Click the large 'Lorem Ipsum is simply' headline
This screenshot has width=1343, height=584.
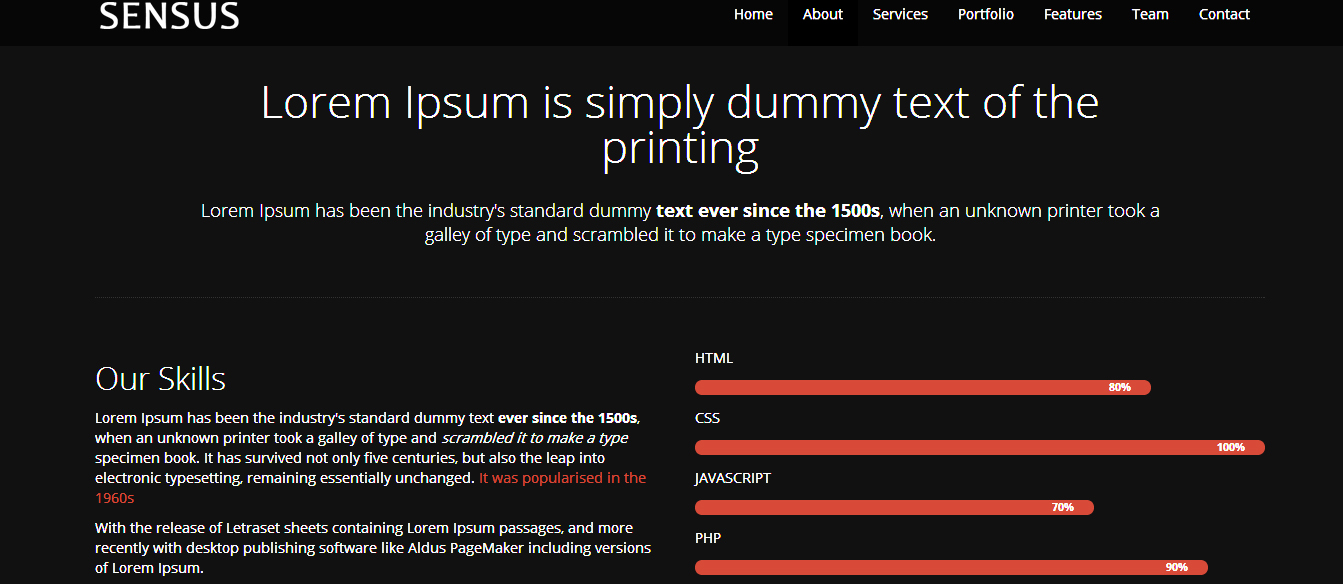[679, 103]
